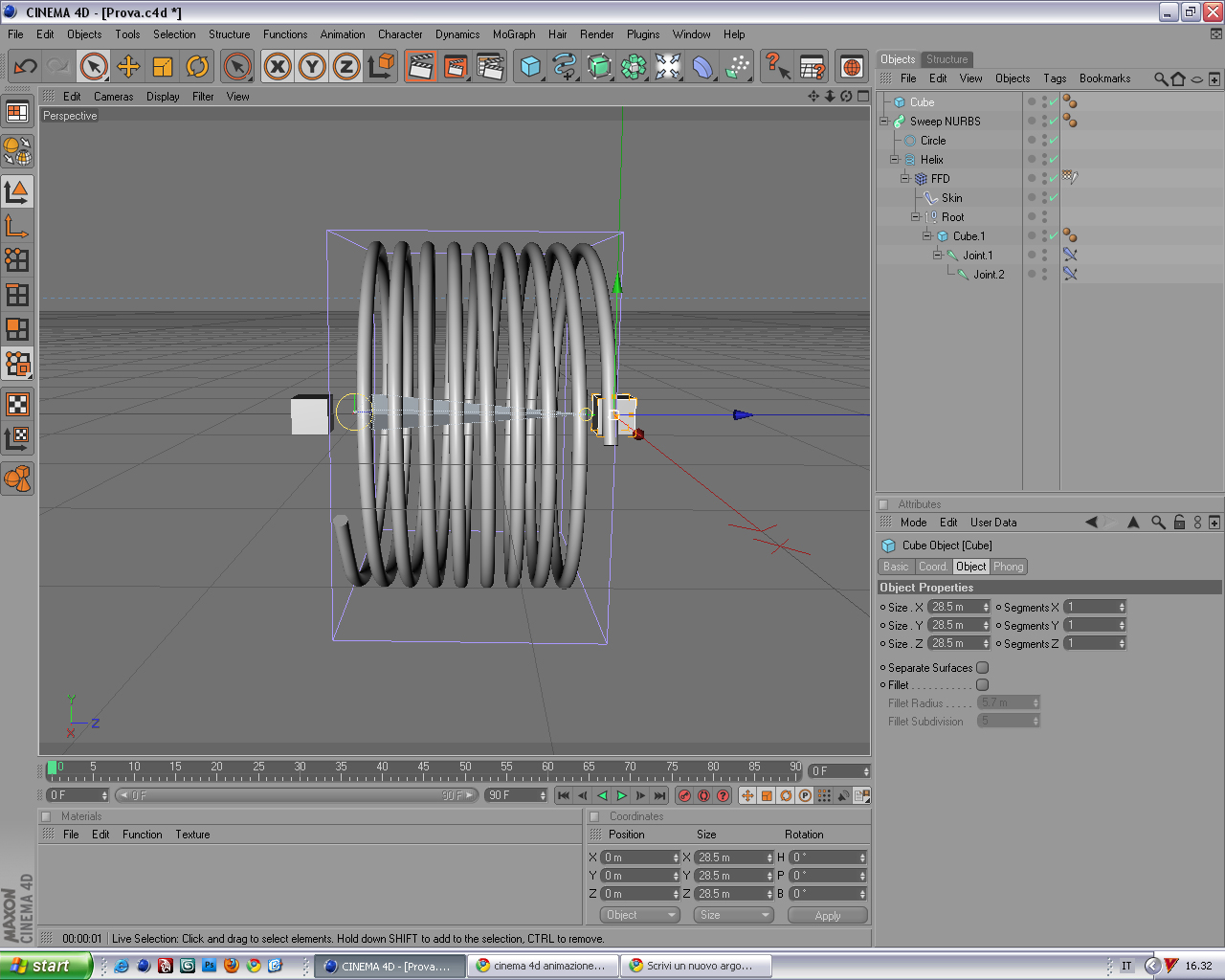Switch to the Coord. tab
The width and height of the screenshot is (1225, 980).
(x=932, y=567)
